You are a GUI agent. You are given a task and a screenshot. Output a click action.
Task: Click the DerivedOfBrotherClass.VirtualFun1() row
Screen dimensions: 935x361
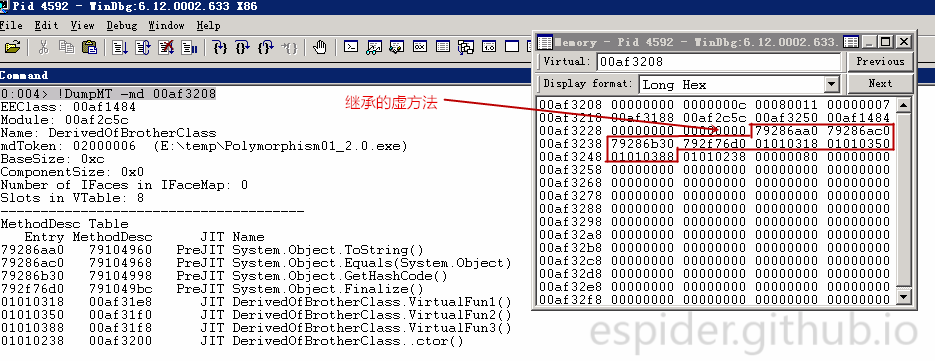pyautogui.click(x=256, y=302)
